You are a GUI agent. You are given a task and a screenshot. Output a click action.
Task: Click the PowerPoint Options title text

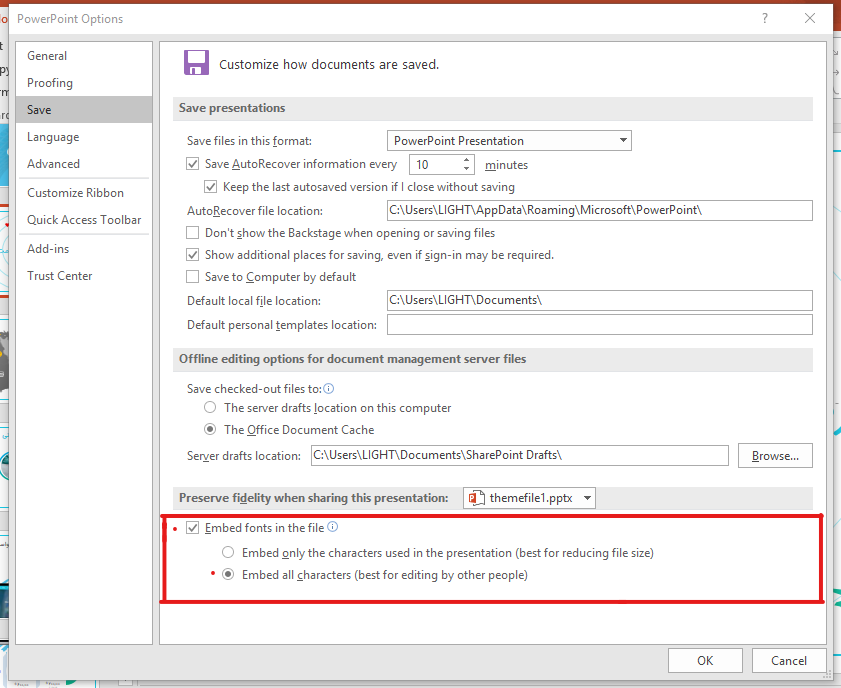[70, 19]
